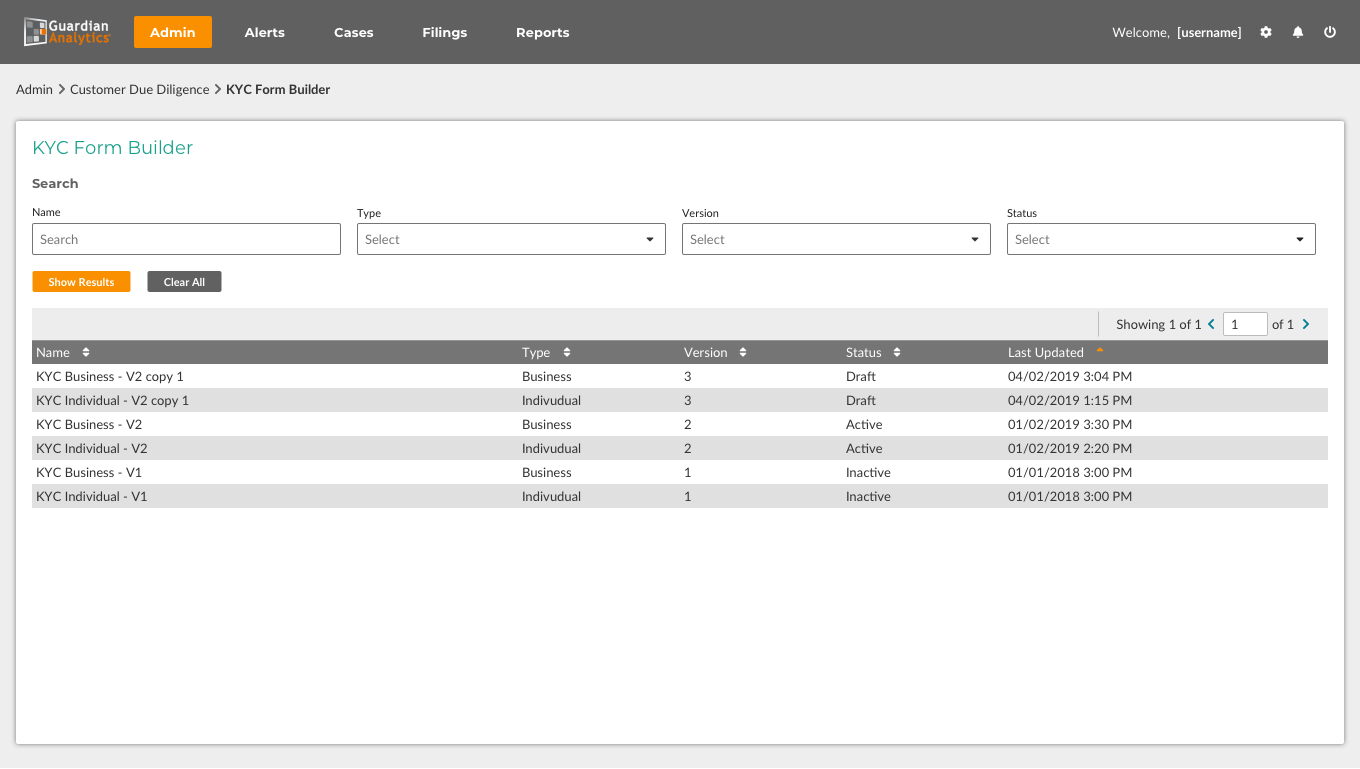
Task: Click the Showing 1 of 1 label
Action: 1159,324
